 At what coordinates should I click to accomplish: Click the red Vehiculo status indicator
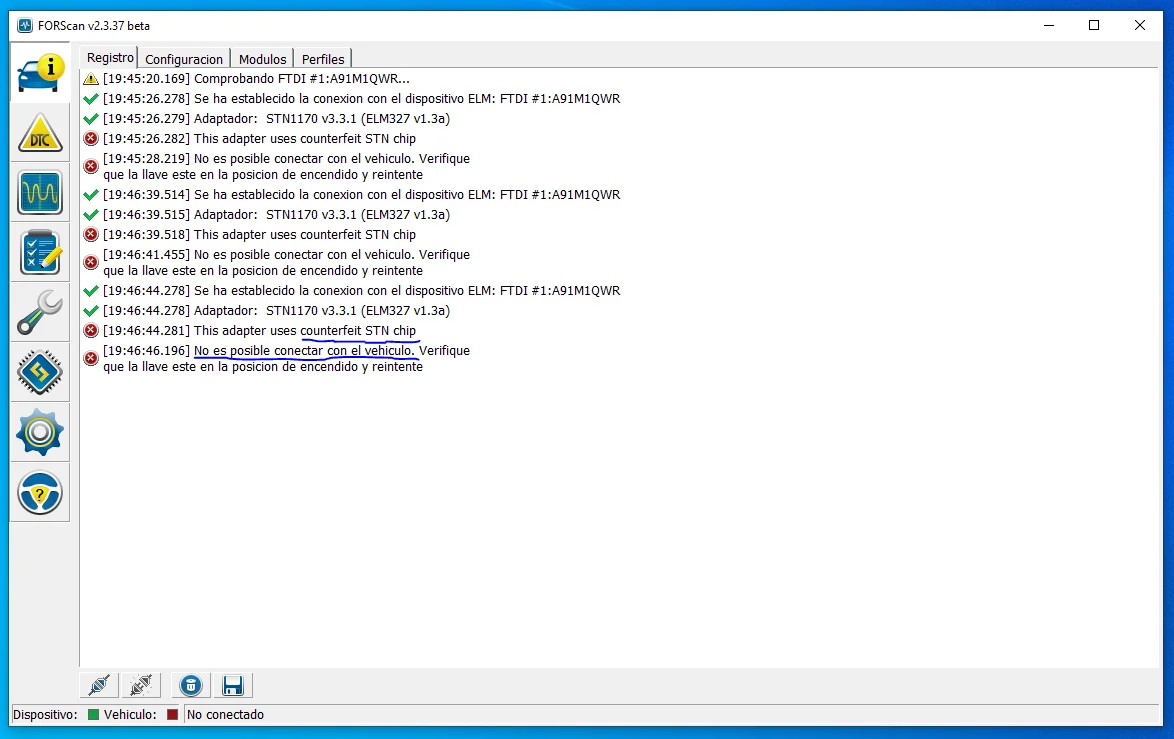[172, 714]
